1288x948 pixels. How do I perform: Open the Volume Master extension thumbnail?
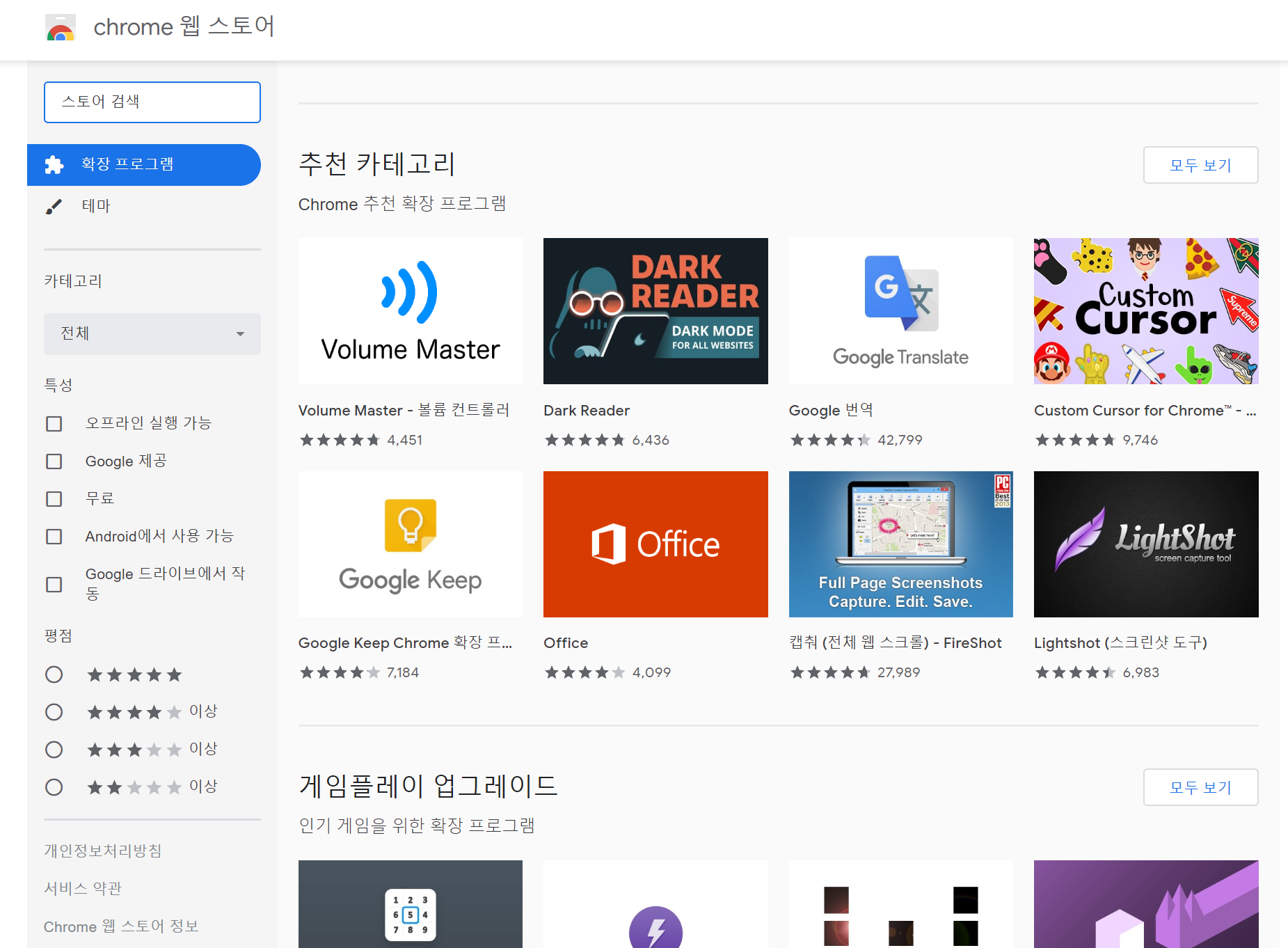pyautogui.click(x=411, y=311)
